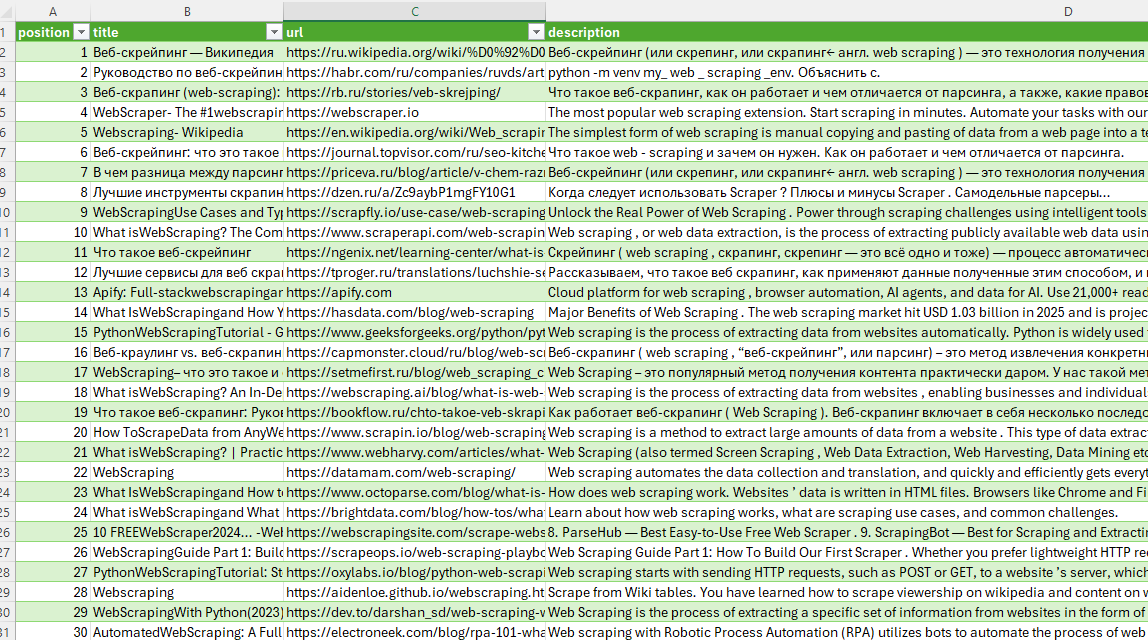The width and height of the screenshot is (1148, 640).
Task: Select column B header
Action: click(x=187, y=12)
